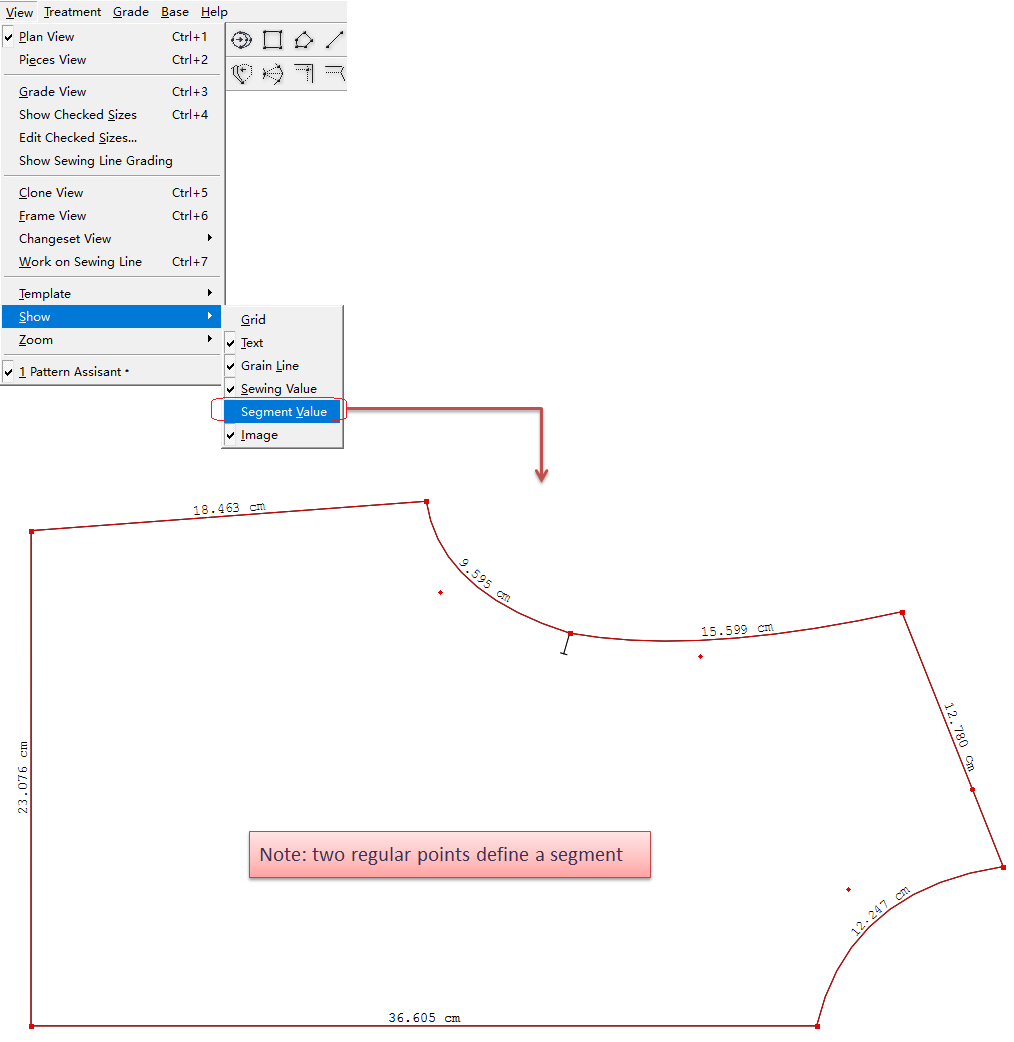Toggle Grain Line visibility off

[269, 366]
